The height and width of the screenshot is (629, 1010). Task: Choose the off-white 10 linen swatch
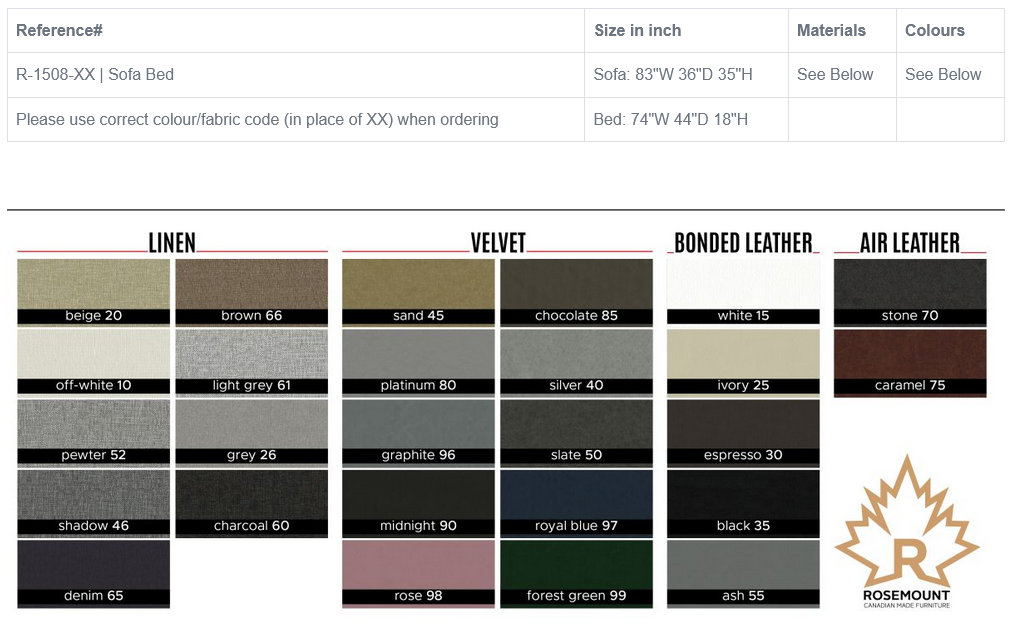point(94,362)
